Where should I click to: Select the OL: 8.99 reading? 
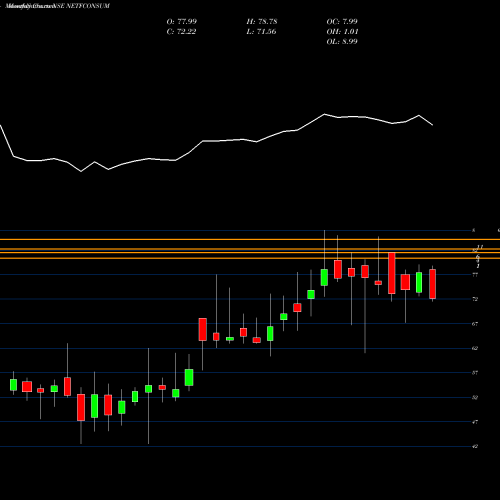[x=342, y=42]
